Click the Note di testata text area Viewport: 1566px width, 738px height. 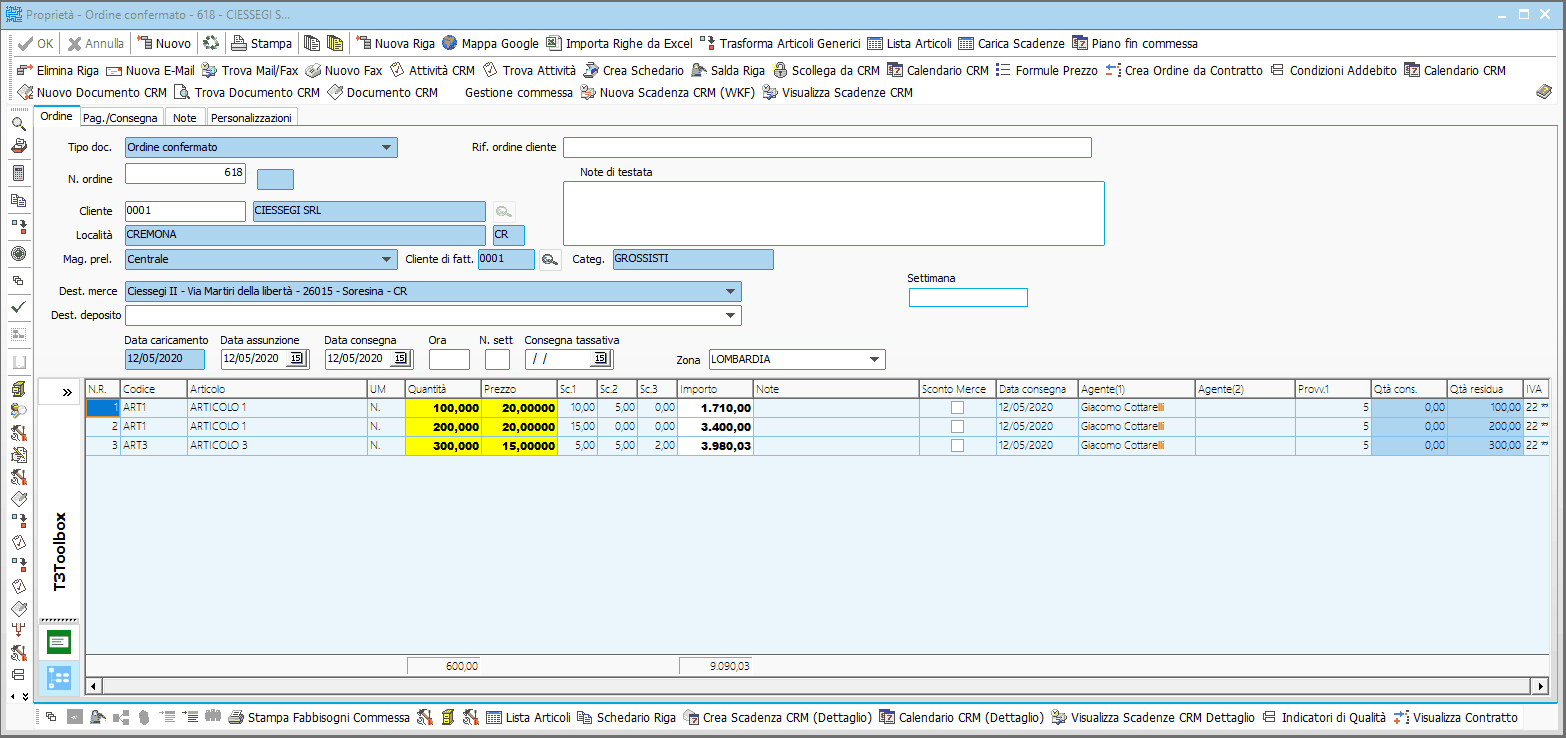pyautogui.click(x=834, y=213)
